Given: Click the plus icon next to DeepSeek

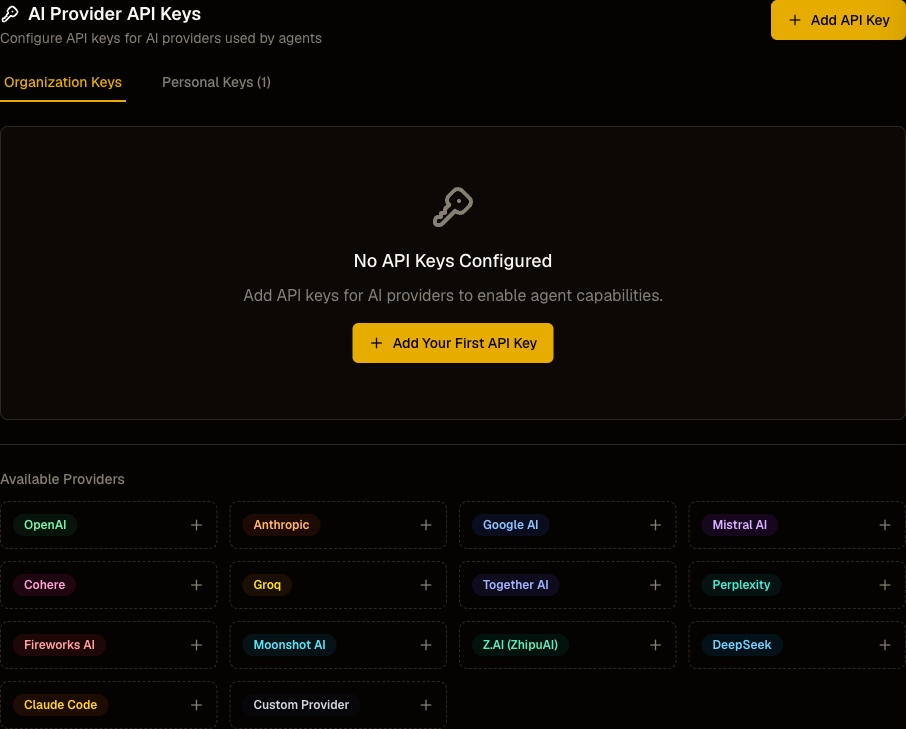Looking at the screenshot, I should pyautogui.click(x=885, y=645).
